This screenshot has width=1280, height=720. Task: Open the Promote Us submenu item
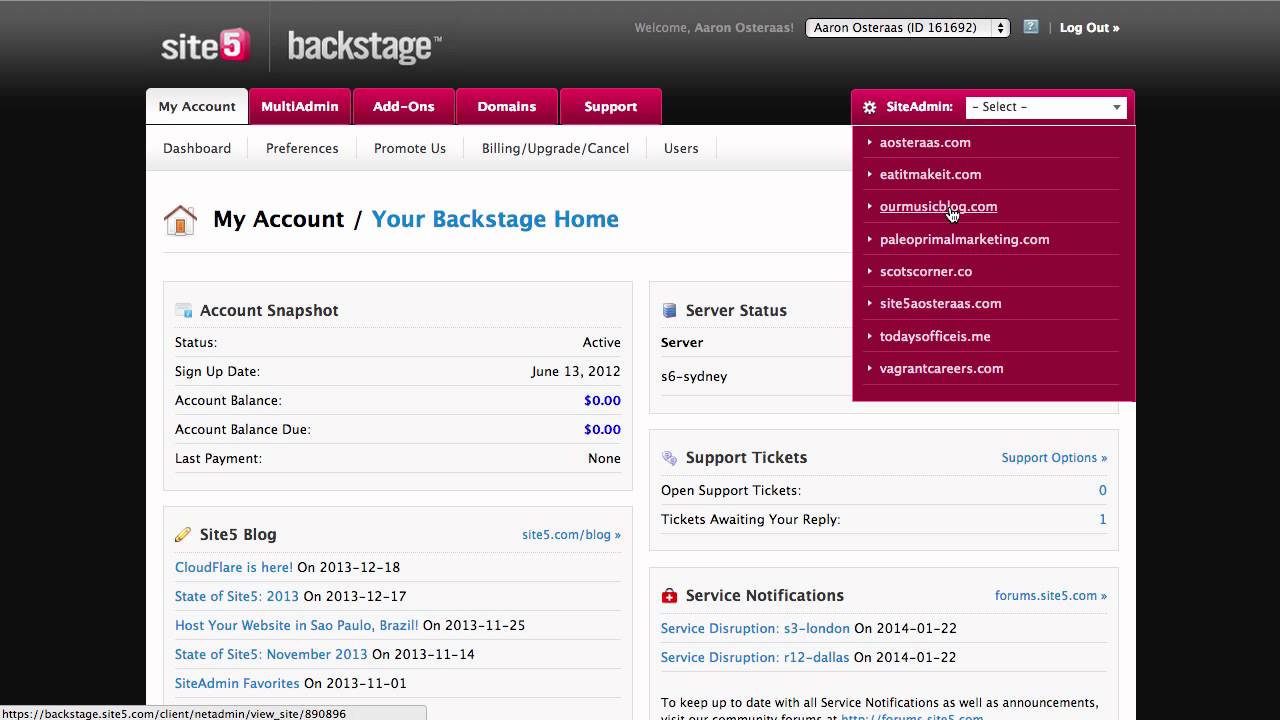(410, 148)
